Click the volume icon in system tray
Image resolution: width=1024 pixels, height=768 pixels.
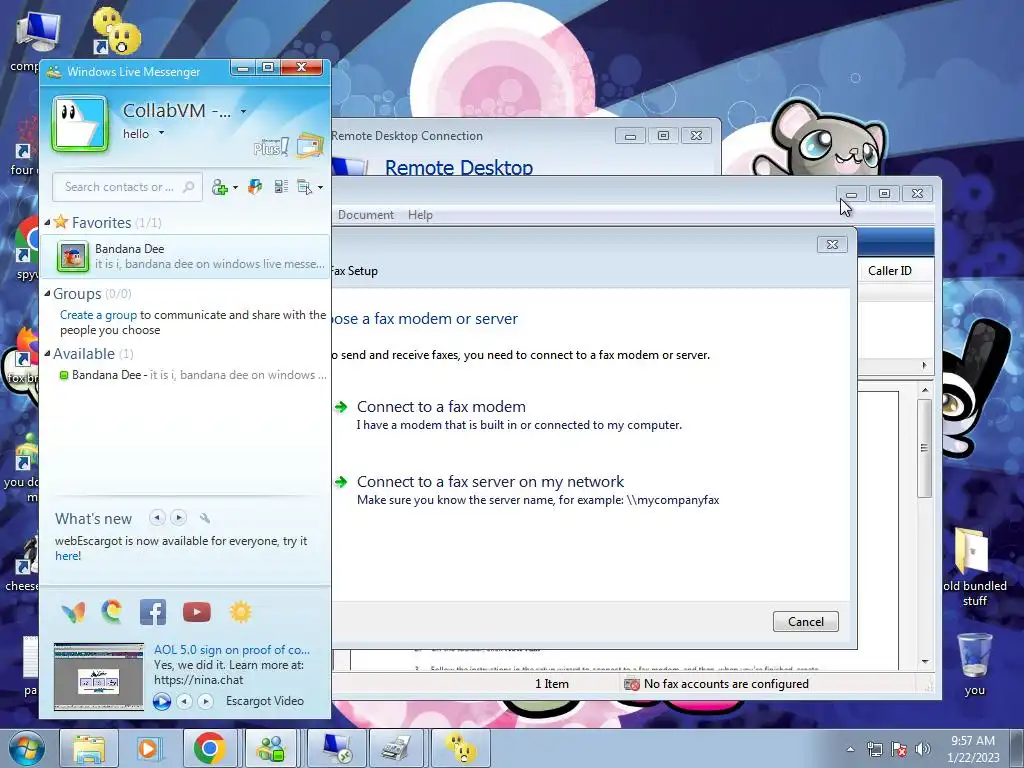pyautogui.click(x=923, y=749)
